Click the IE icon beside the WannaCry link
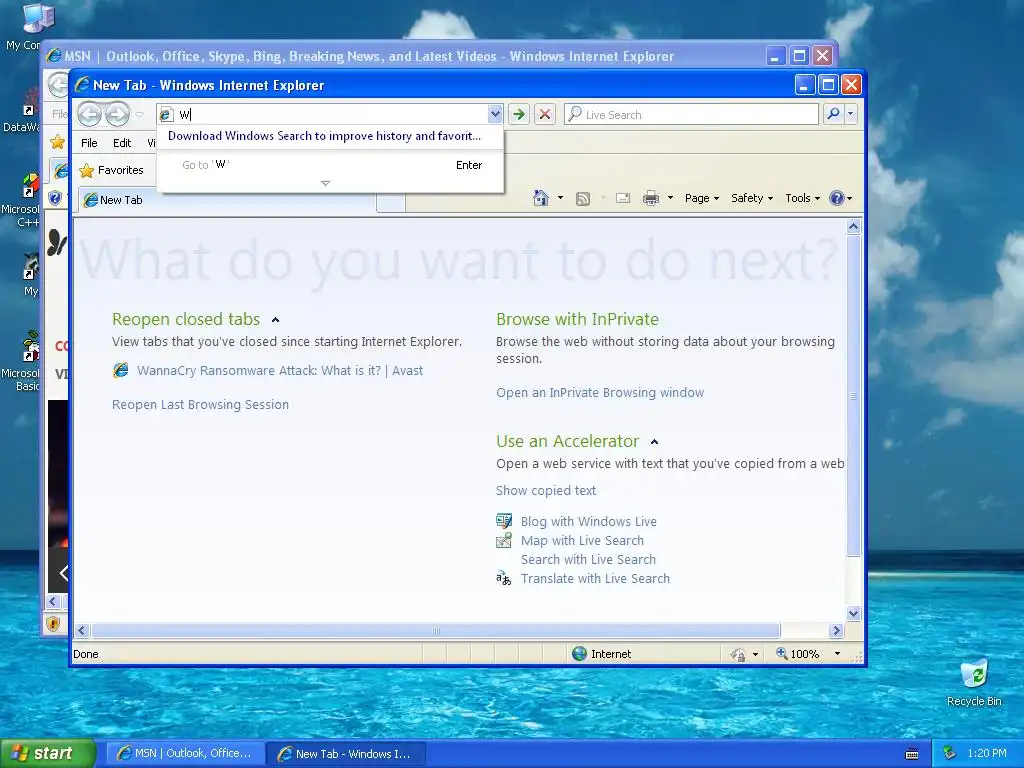This screenshot has height=768, width=1024. (121, 370)
